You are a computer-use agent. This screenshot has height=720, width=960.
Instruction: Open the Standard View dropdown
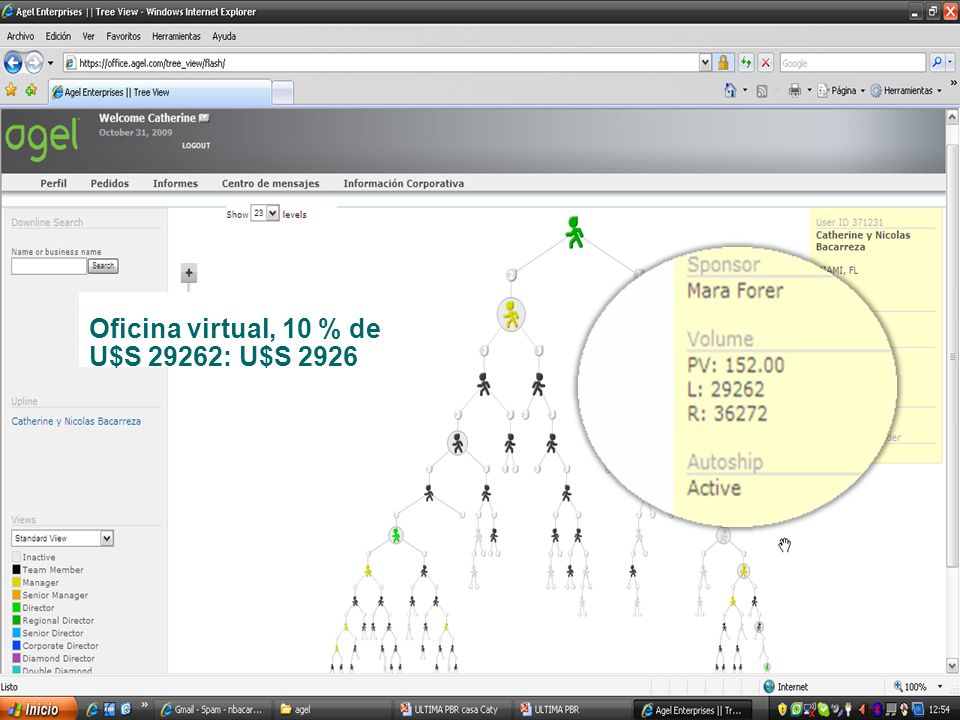pyautogui.click(x=62, y=538)
